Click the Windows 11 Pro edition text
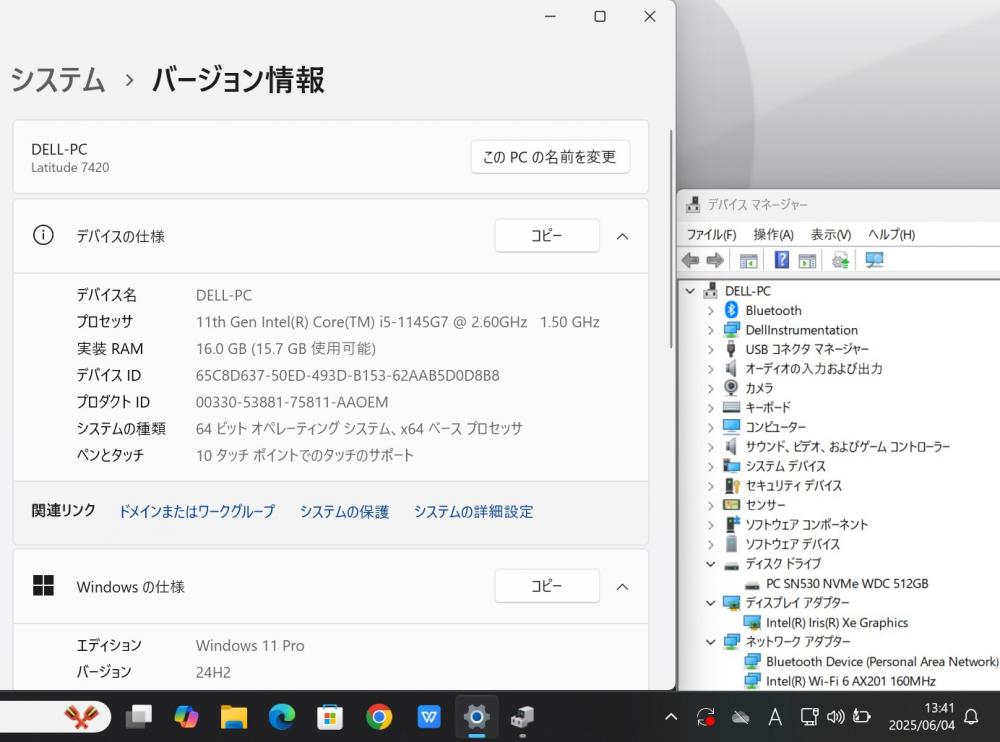 [250, 646]
